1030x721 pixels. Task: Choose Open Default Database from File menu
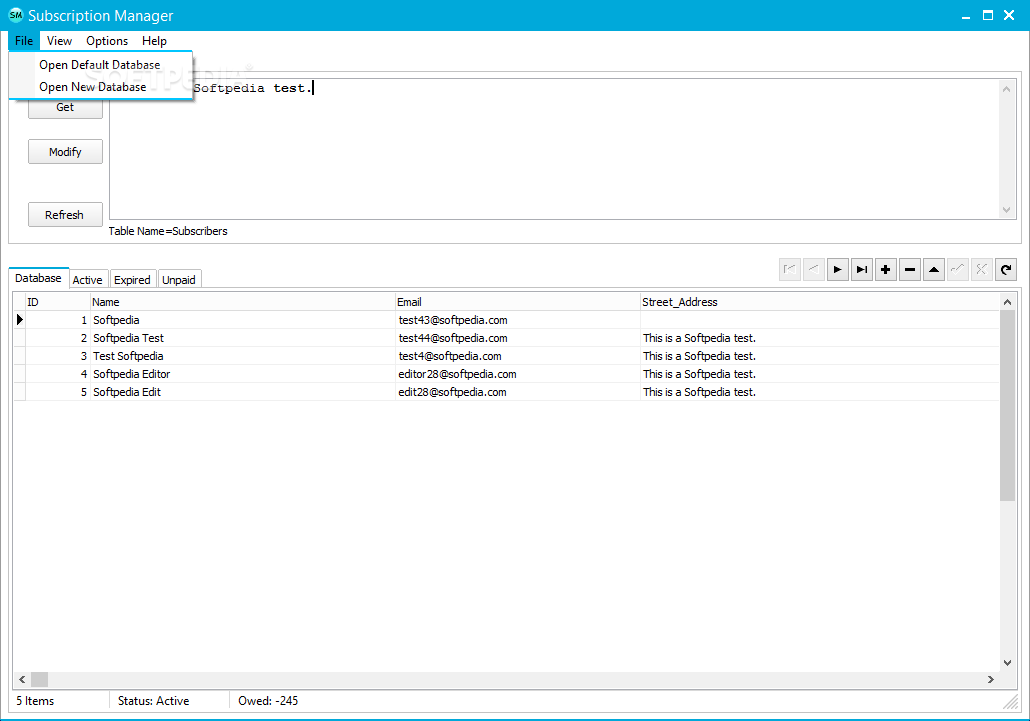[100, 65]
